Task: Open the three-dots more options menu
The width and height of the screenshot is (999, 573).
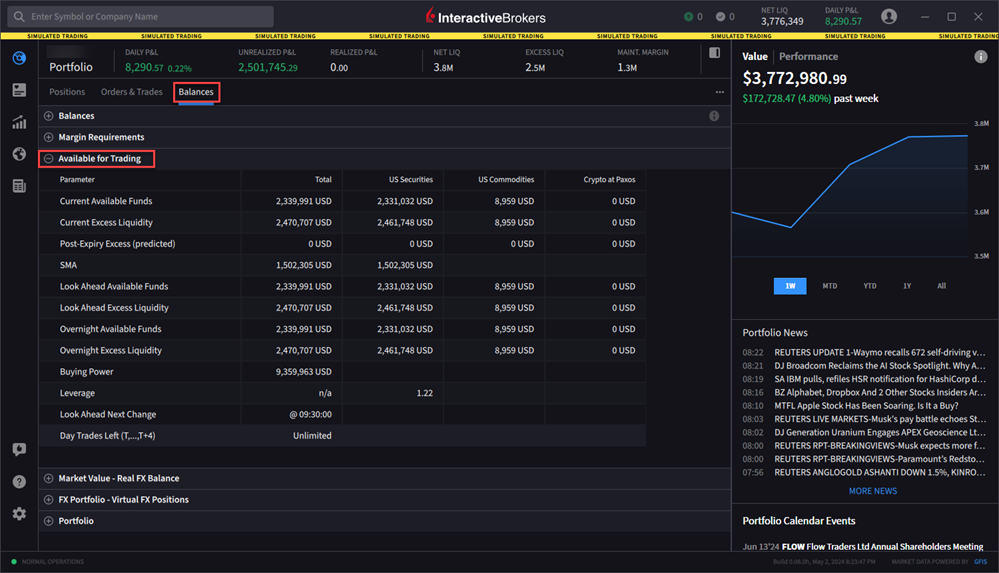Action: 720,92
